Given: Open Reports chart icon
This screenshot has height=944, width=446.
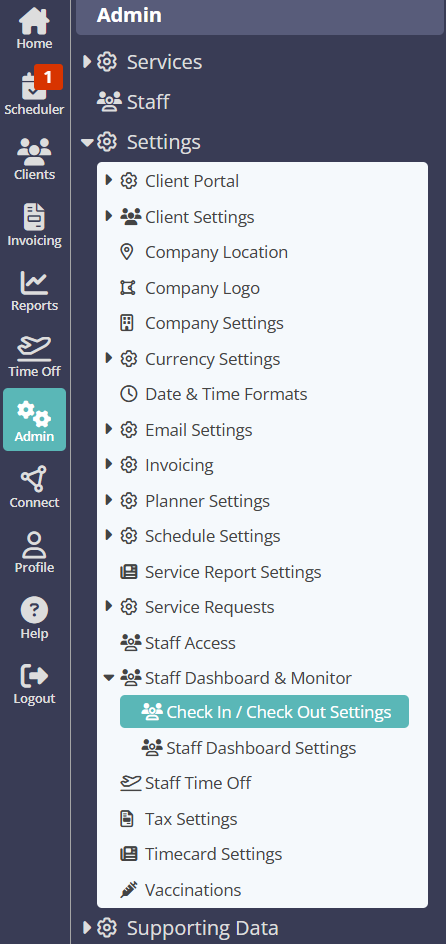Looking at the screenshot, I should [x=34, y=282].
